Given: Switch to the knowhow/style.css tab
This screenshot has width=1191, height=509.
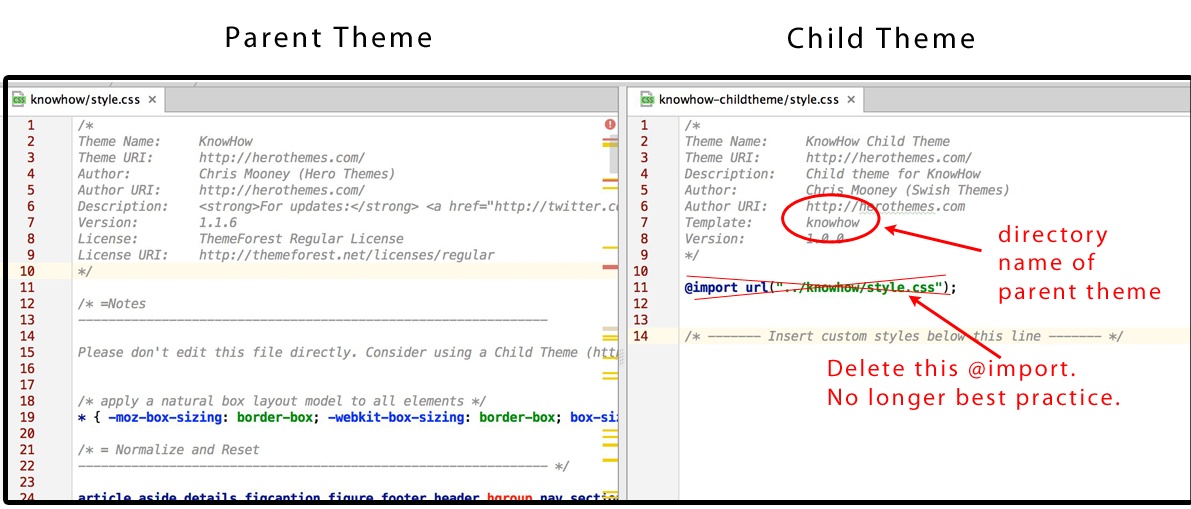Looking at the screenshot, I should [84, 100].
